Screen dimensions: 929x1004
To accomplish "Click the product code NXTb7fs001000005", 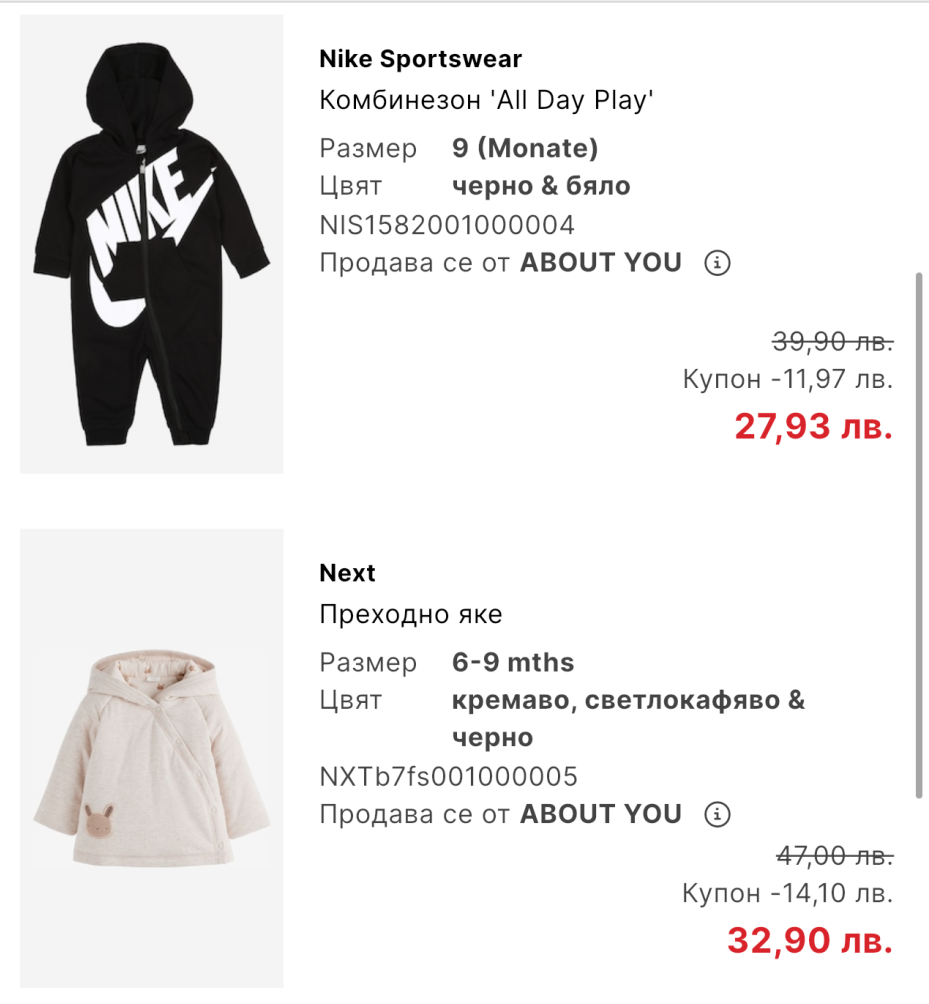I will click(x=448, y=776).
